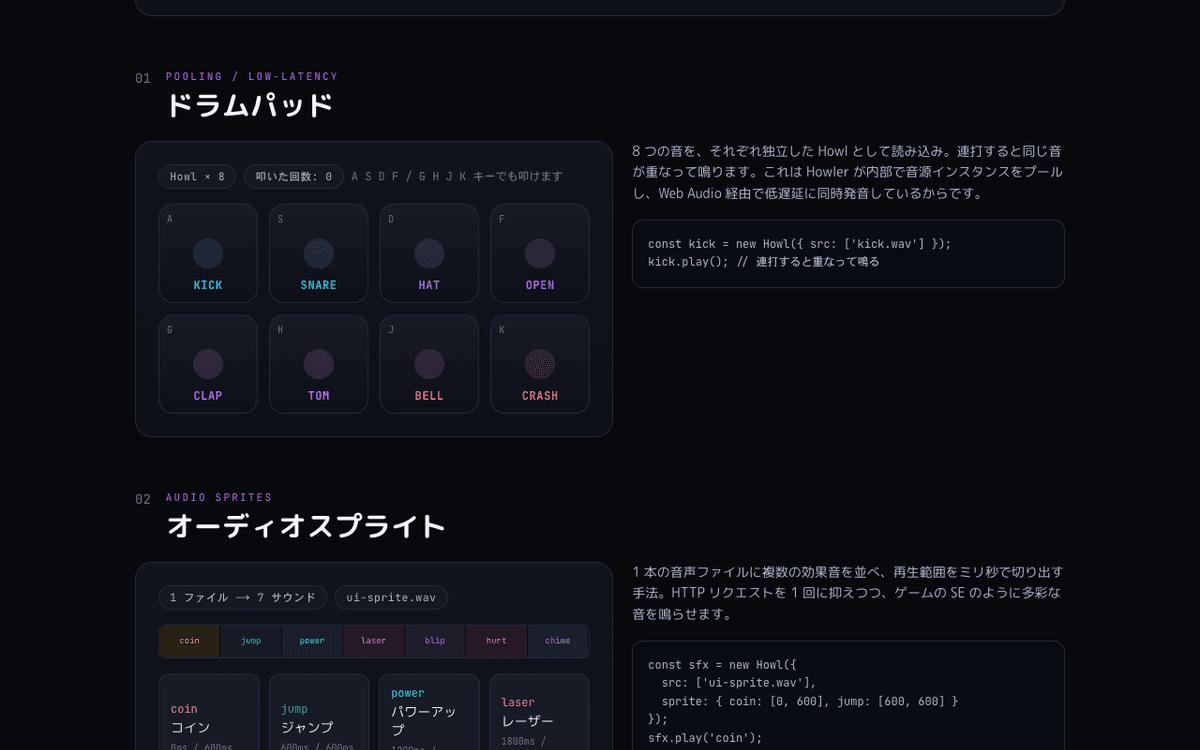Image resolution: width=1200 pixels, height=750 pixels.
Task: Select the blip segment in sprite strip
Action: 435,641
